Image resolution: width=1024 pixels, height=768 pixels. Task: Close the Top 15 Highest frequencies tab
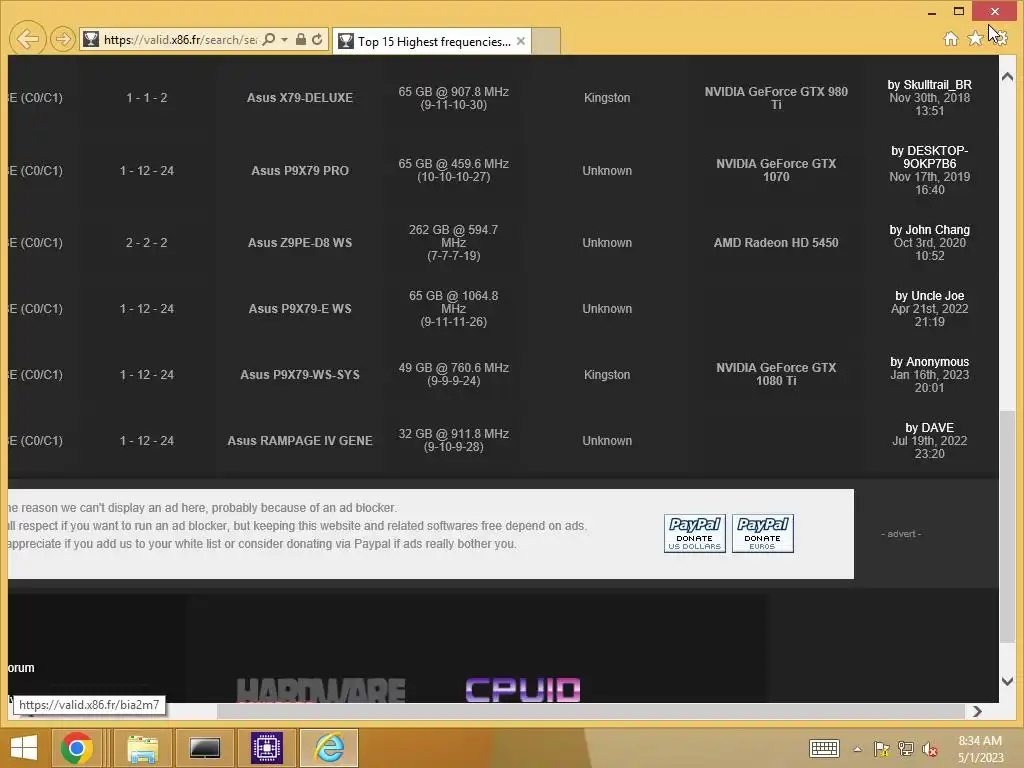(520, 41)
